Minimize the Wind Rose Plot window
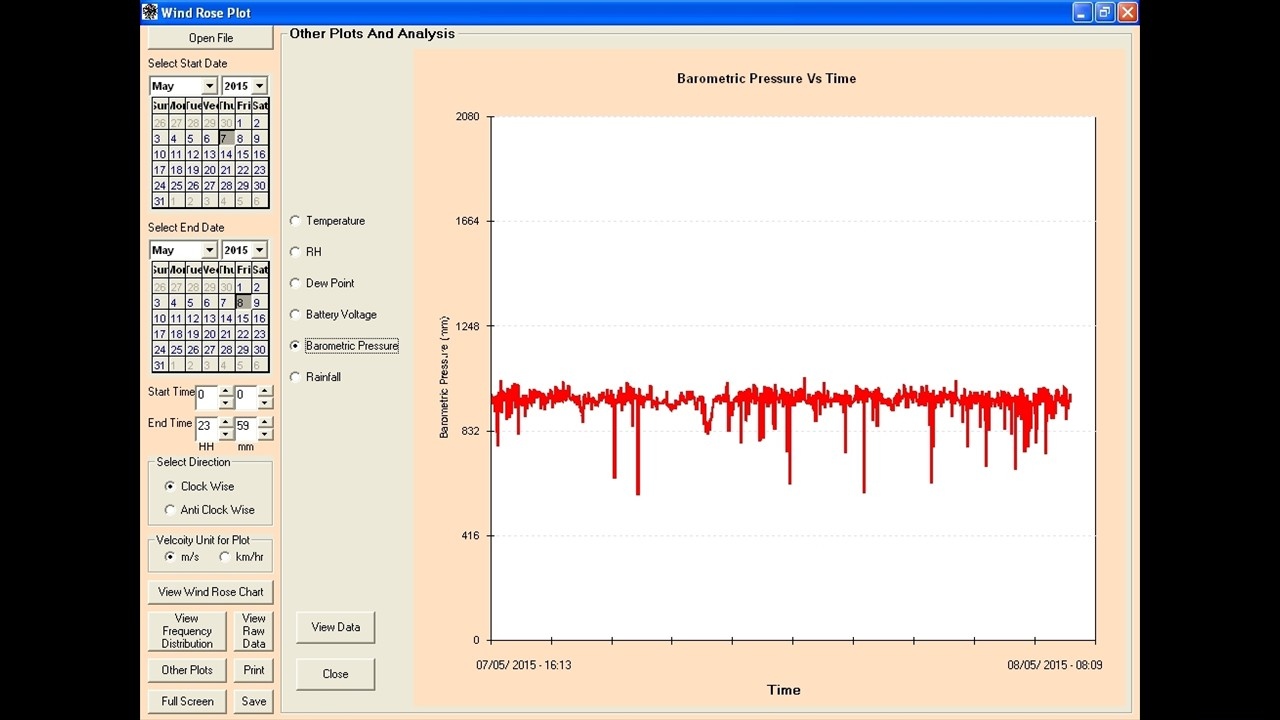This screenshot has height=720, width=1280. pos(1083,12)
